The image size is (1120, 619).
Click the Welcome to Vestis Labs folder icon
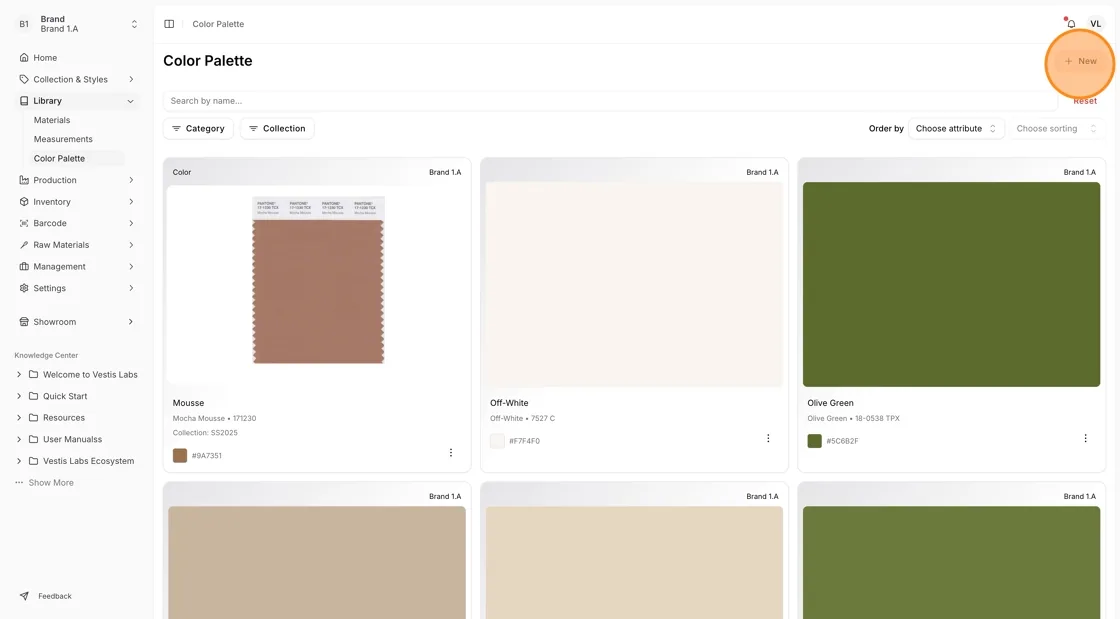tap(34, 374)
